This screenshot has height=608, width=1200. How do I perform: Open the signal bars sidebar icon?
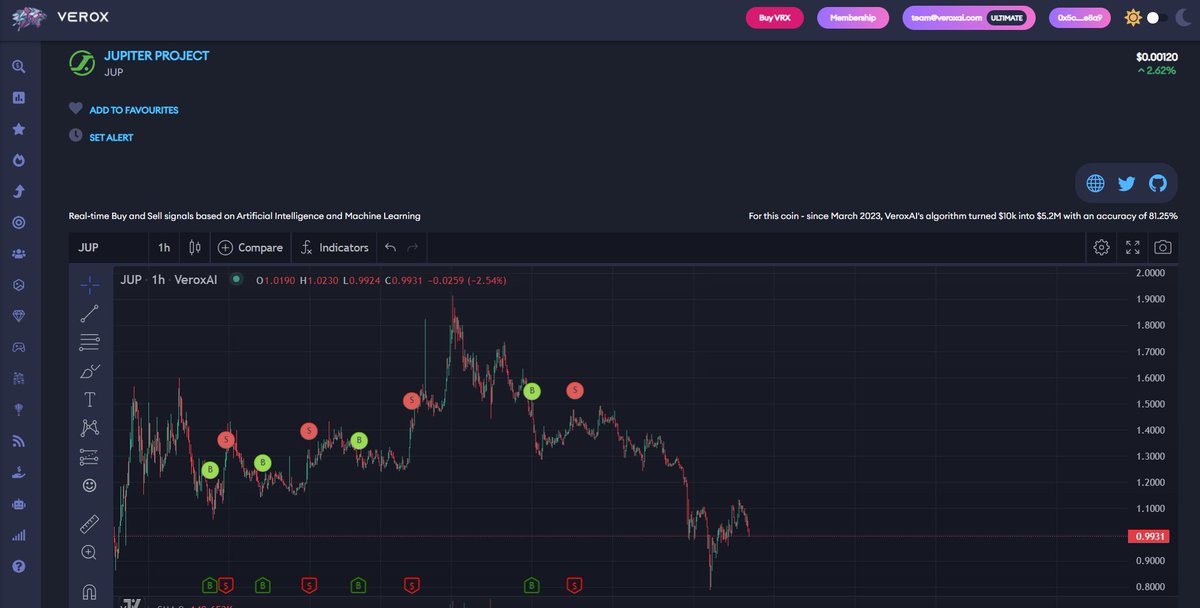click(x=18, y=535)
